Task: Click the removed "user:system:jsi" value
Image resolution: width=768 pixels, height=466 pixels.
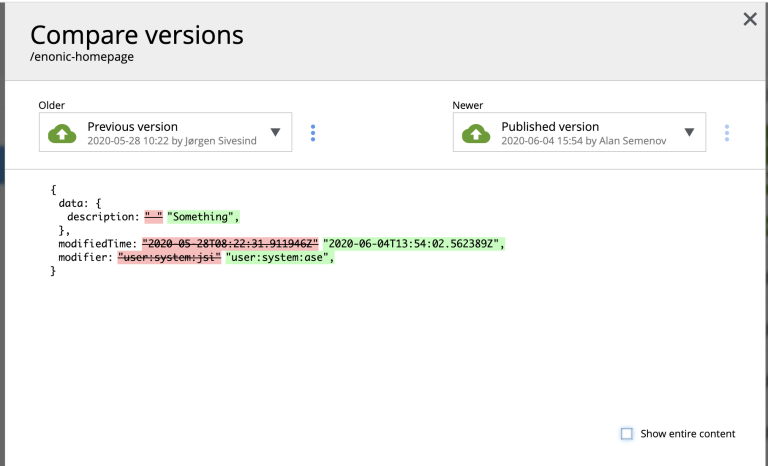Action: tap(169, 257)
